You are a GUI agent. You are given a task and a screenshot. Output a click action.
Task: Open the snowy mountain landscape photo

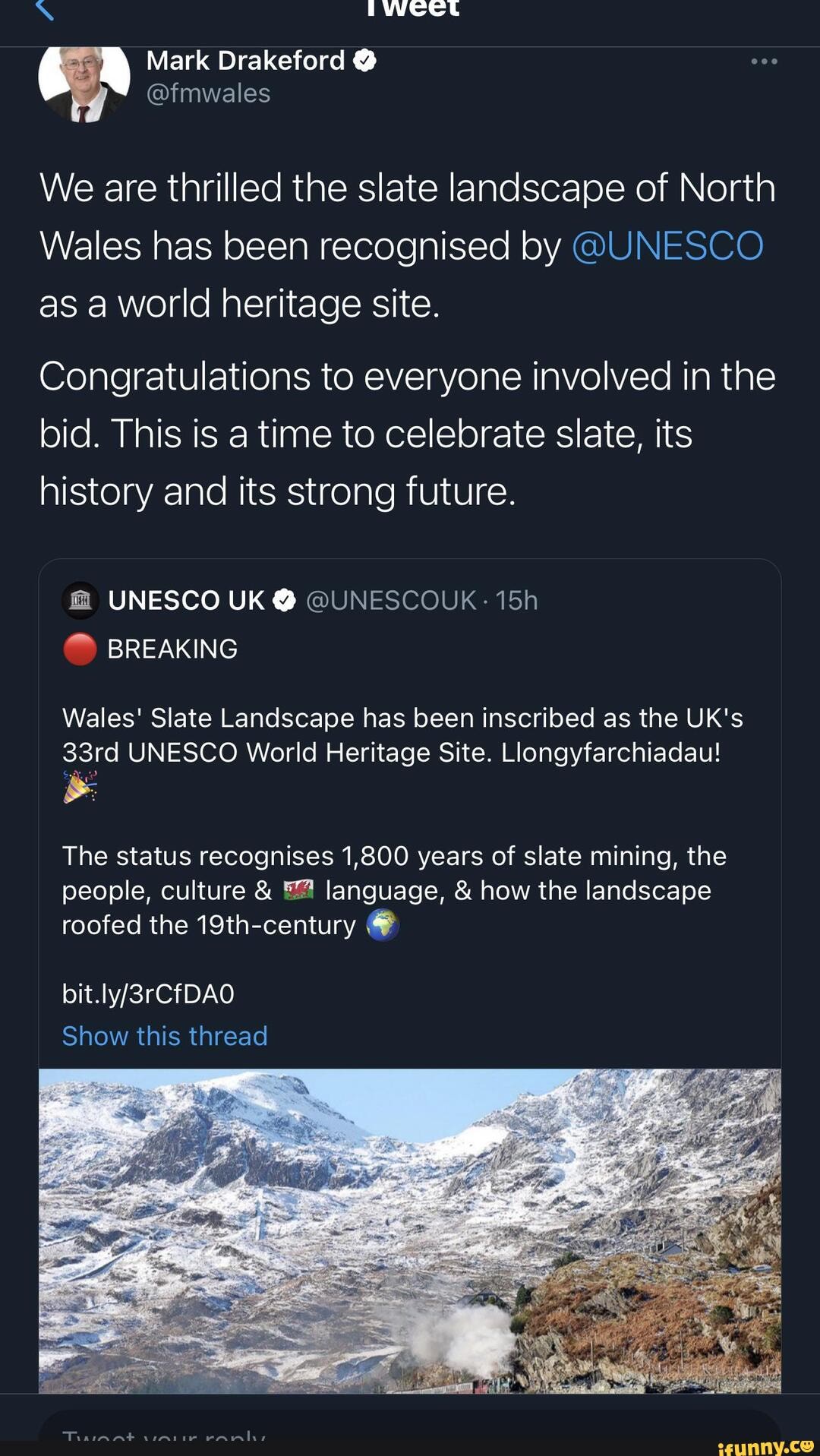point(410,1230)
